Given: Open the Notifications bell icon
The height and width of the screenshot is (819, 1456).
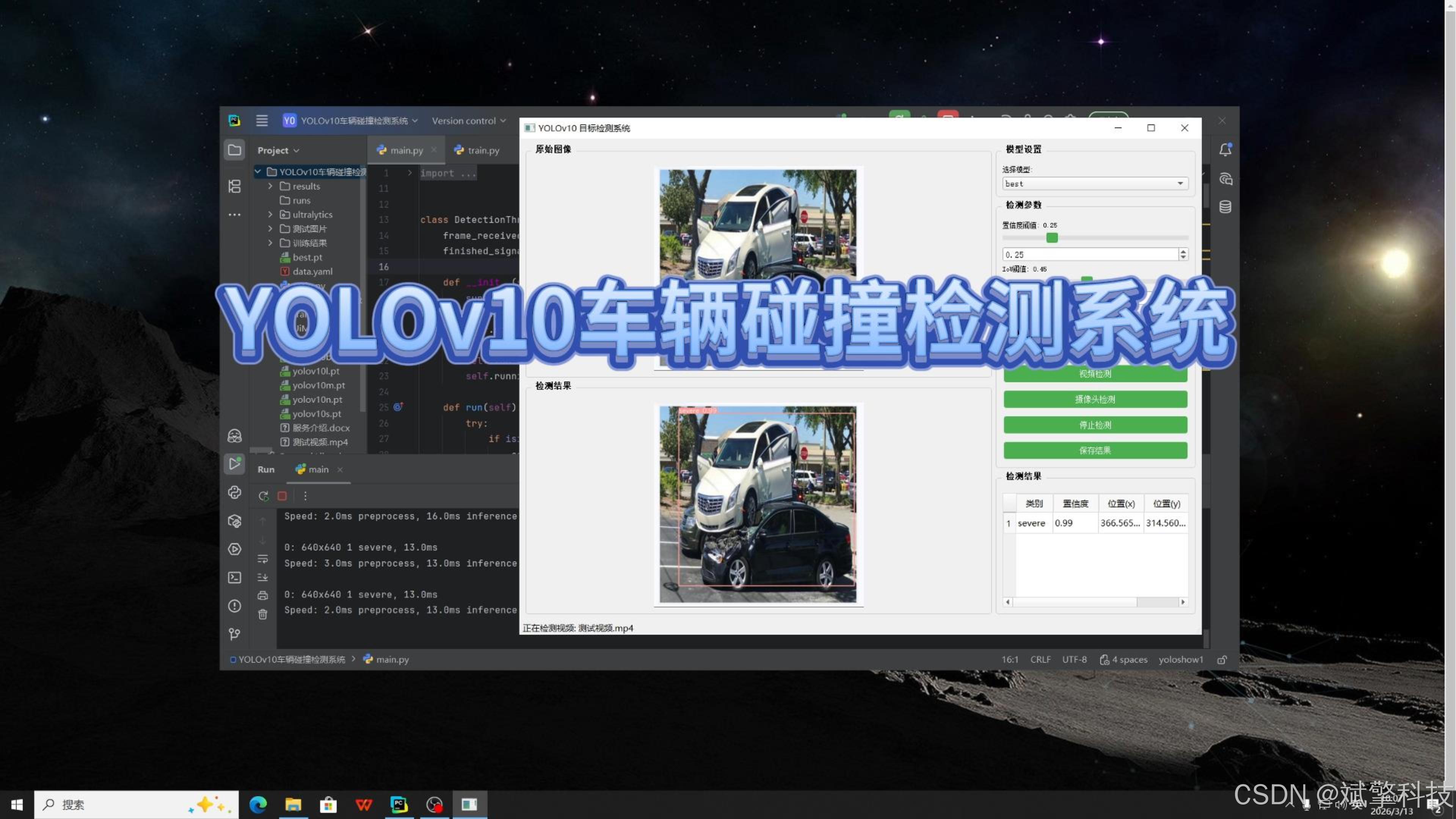Looking at the screenshot, I should [x=1225, y=150].
